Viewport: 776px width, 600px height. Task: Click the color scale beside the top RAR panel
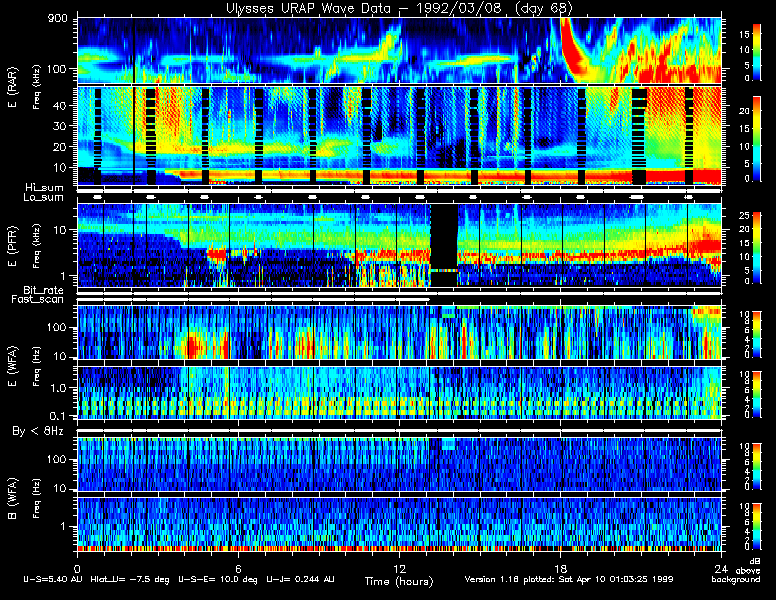757,52
